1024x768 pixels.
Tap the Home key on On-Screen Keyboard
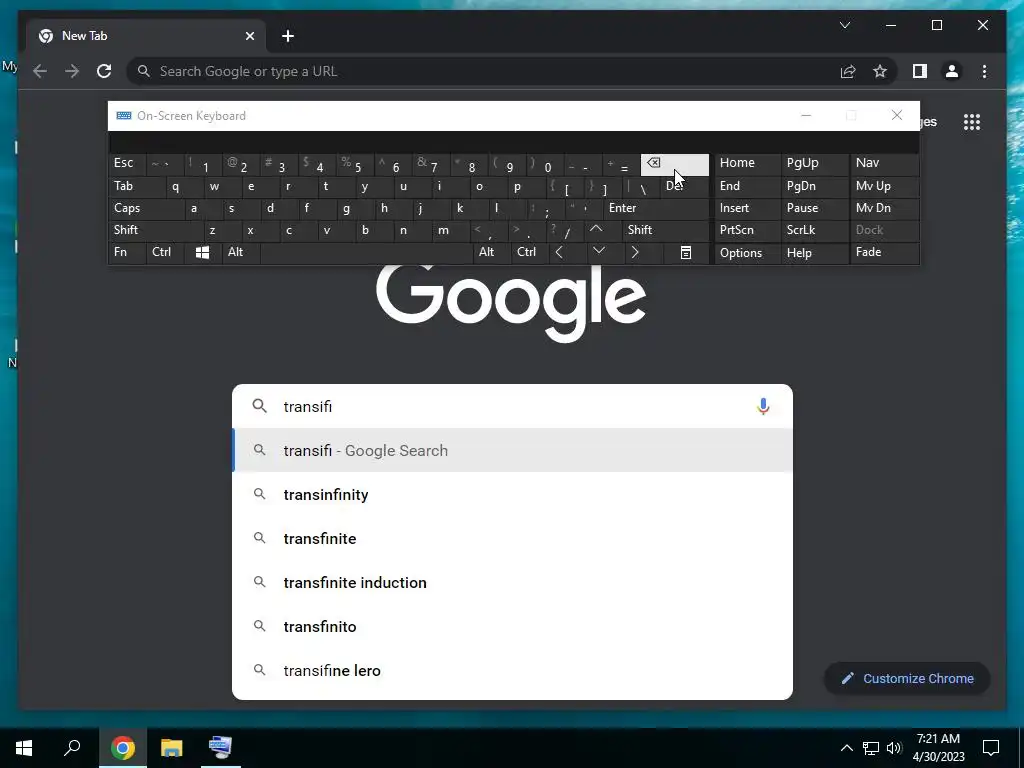[746, 163]
